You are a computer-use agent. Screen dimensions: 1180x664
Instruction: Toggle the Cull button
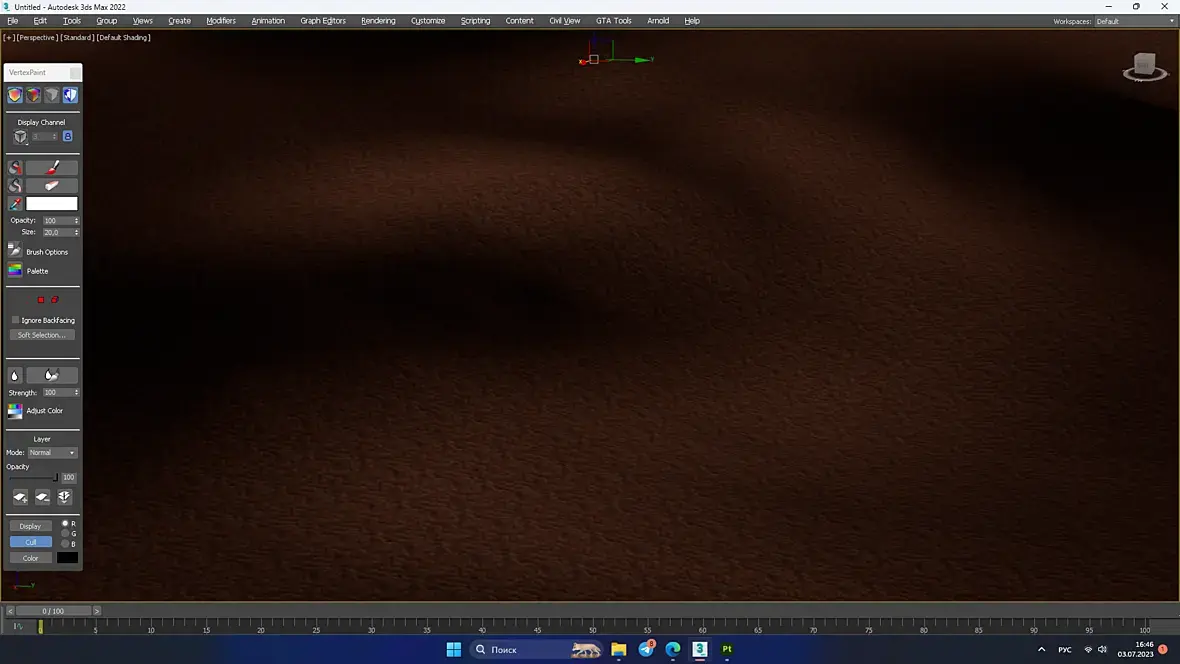click(x=30, y=542)
